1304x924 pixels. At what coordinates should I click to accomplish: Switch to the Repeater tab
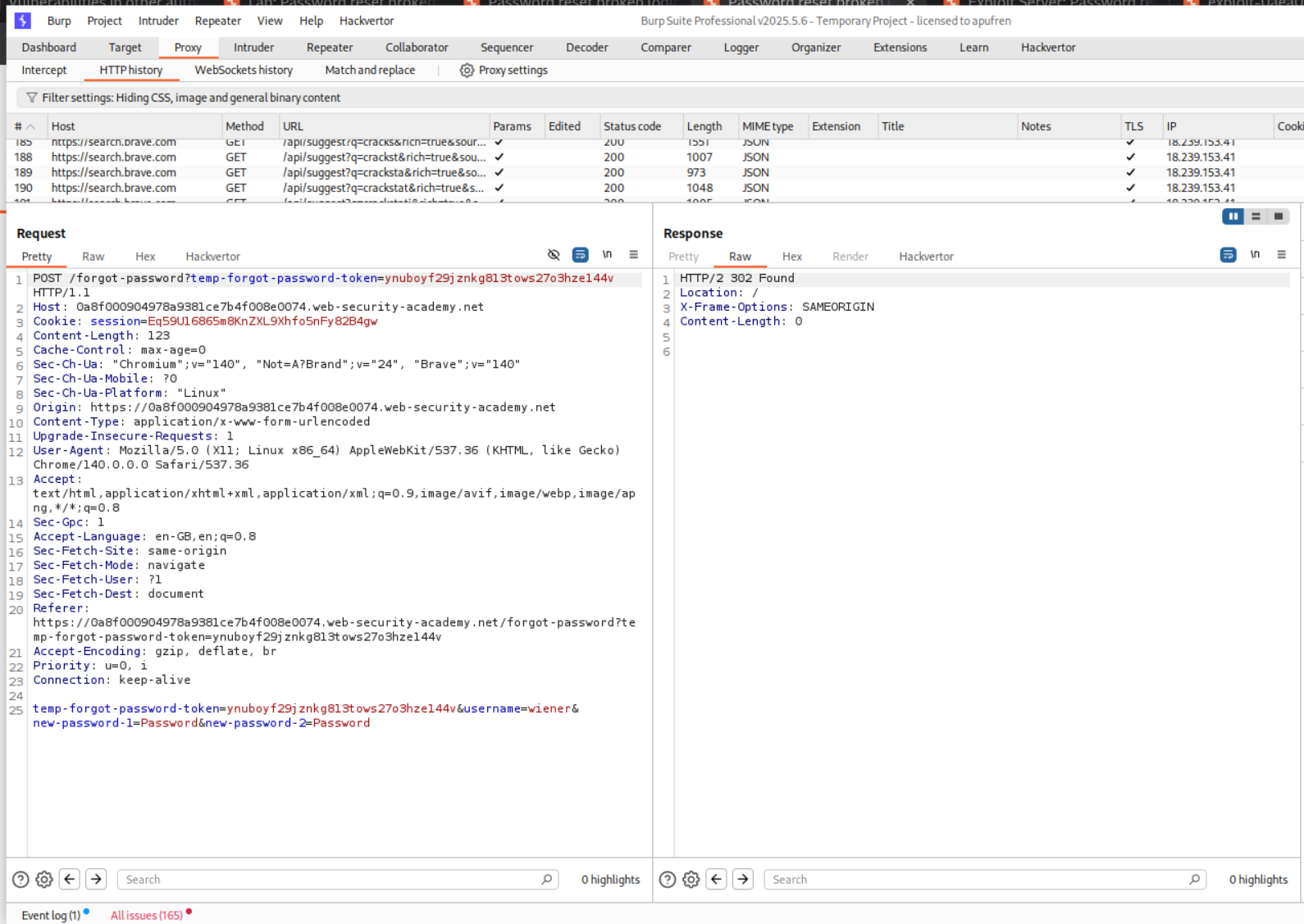click(x=329, y=48)
